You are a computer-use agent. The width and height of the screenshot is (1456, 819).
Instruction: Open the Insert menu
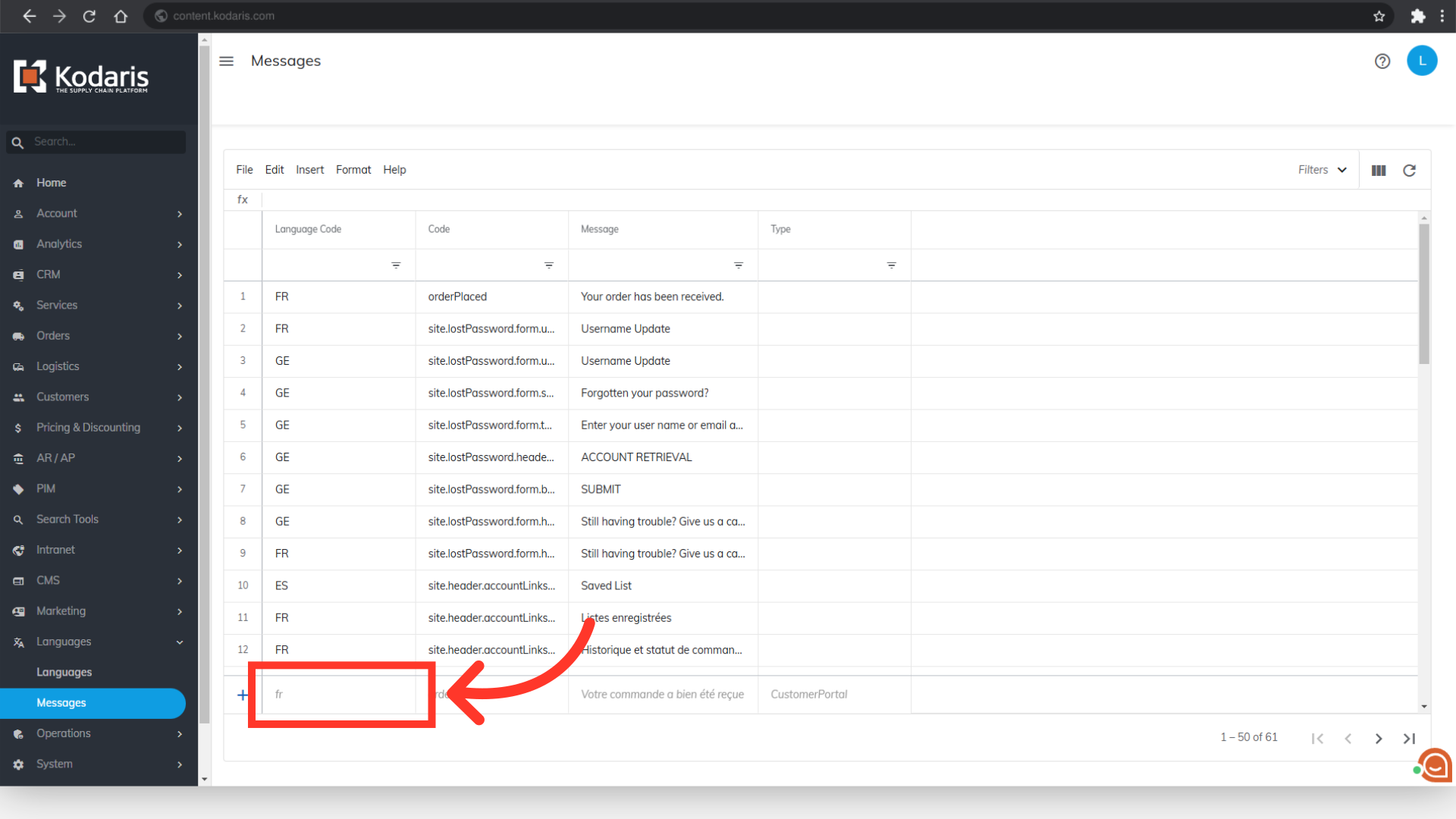click(309, 170)
